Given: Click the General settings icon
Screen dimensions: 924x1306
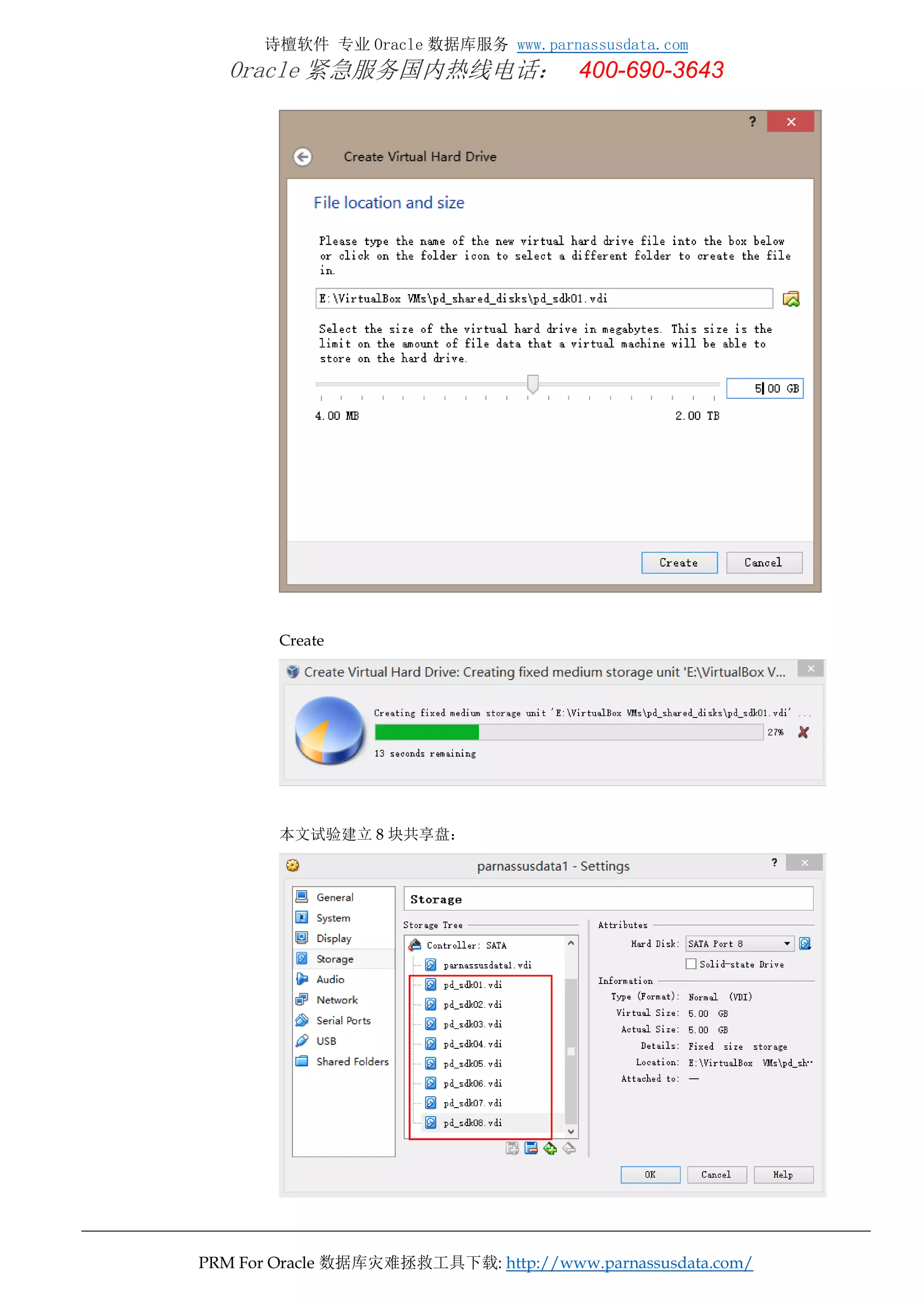Looking at the screenshot, I should coord(302,896).
